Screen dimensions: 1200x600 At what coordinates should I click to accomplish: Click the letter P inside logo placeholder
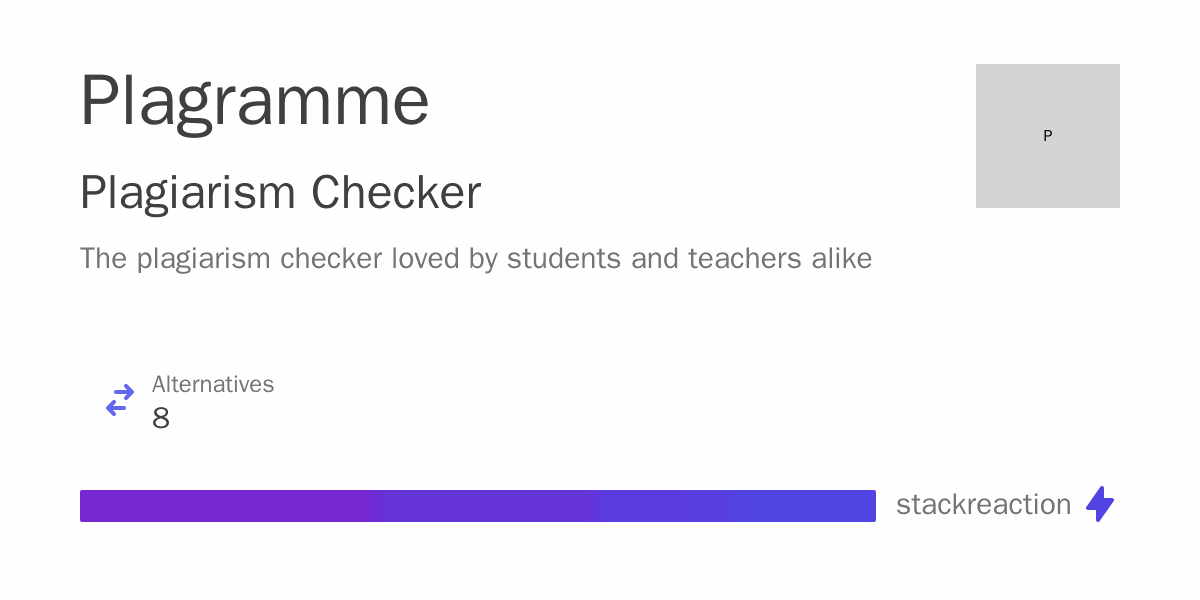click(1048, 136)
